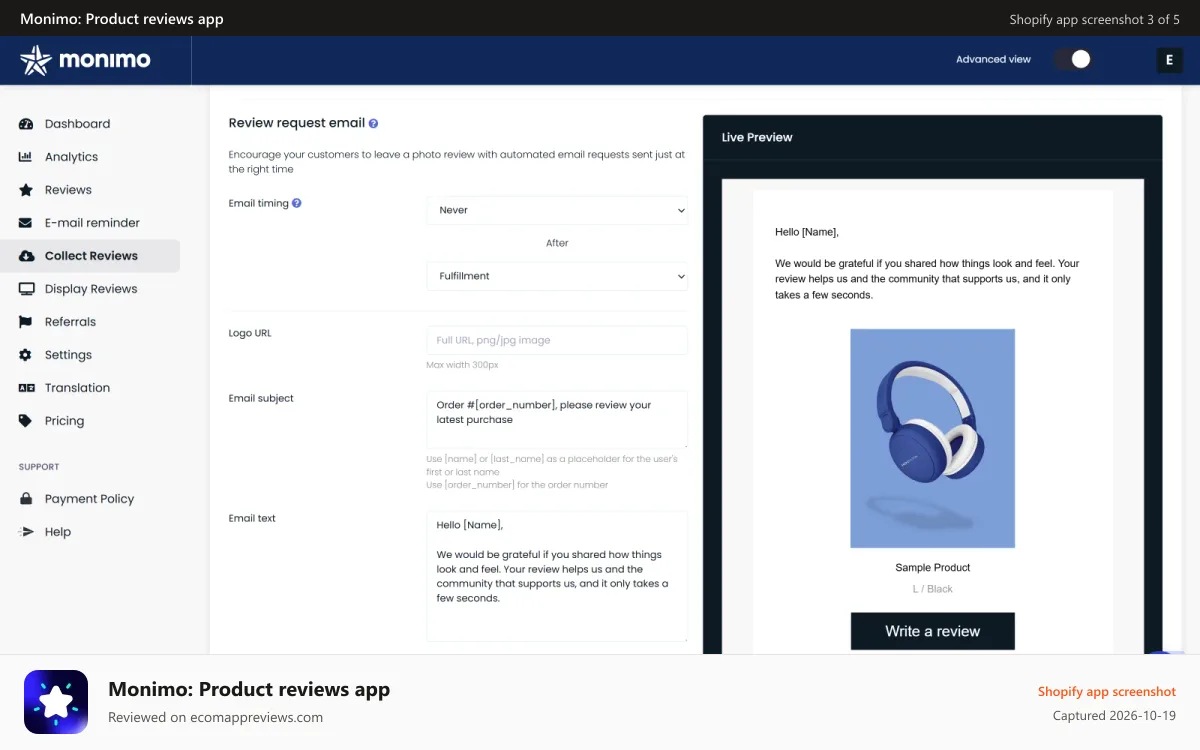The image size is (1200, 750).
Task: Click the Translation language icon
Action: (x=26, y=388)
